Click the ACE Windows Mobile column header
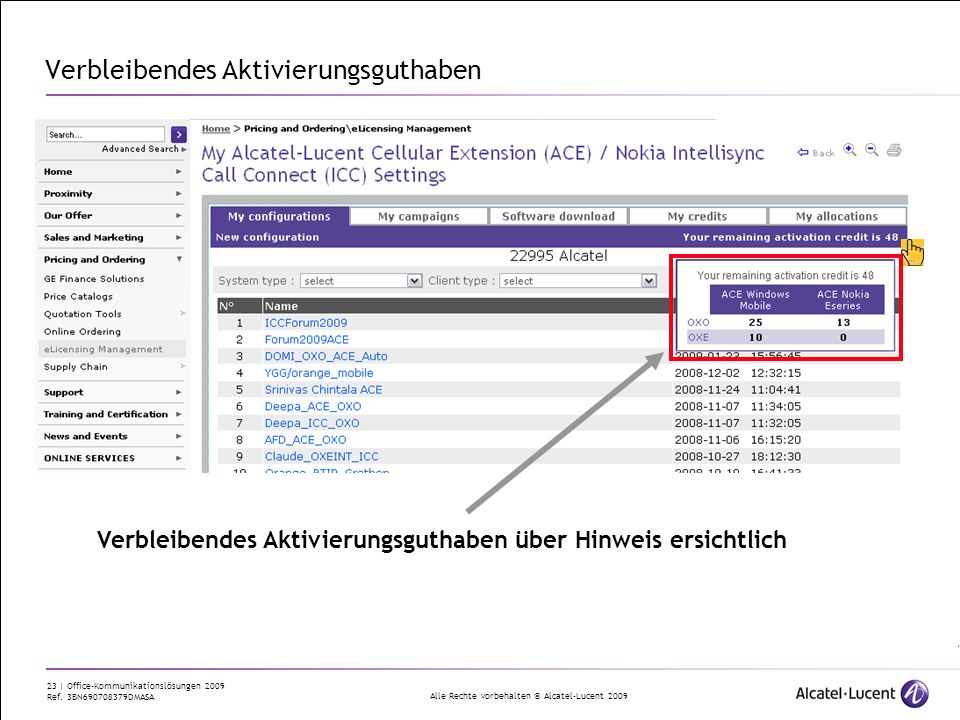The image size is (960, 720). click(755, 300)
